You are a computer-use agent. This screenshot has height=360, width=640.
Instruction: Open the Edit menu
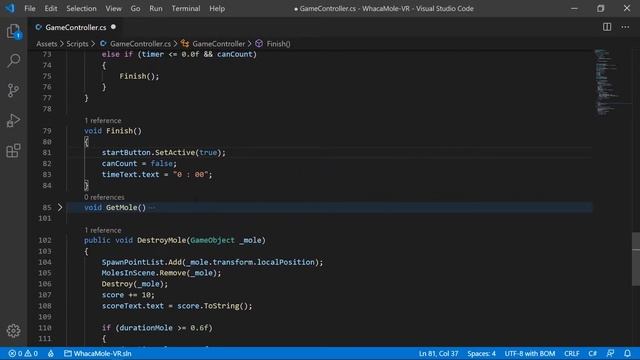pyautogui.click(x=51, y=8)
